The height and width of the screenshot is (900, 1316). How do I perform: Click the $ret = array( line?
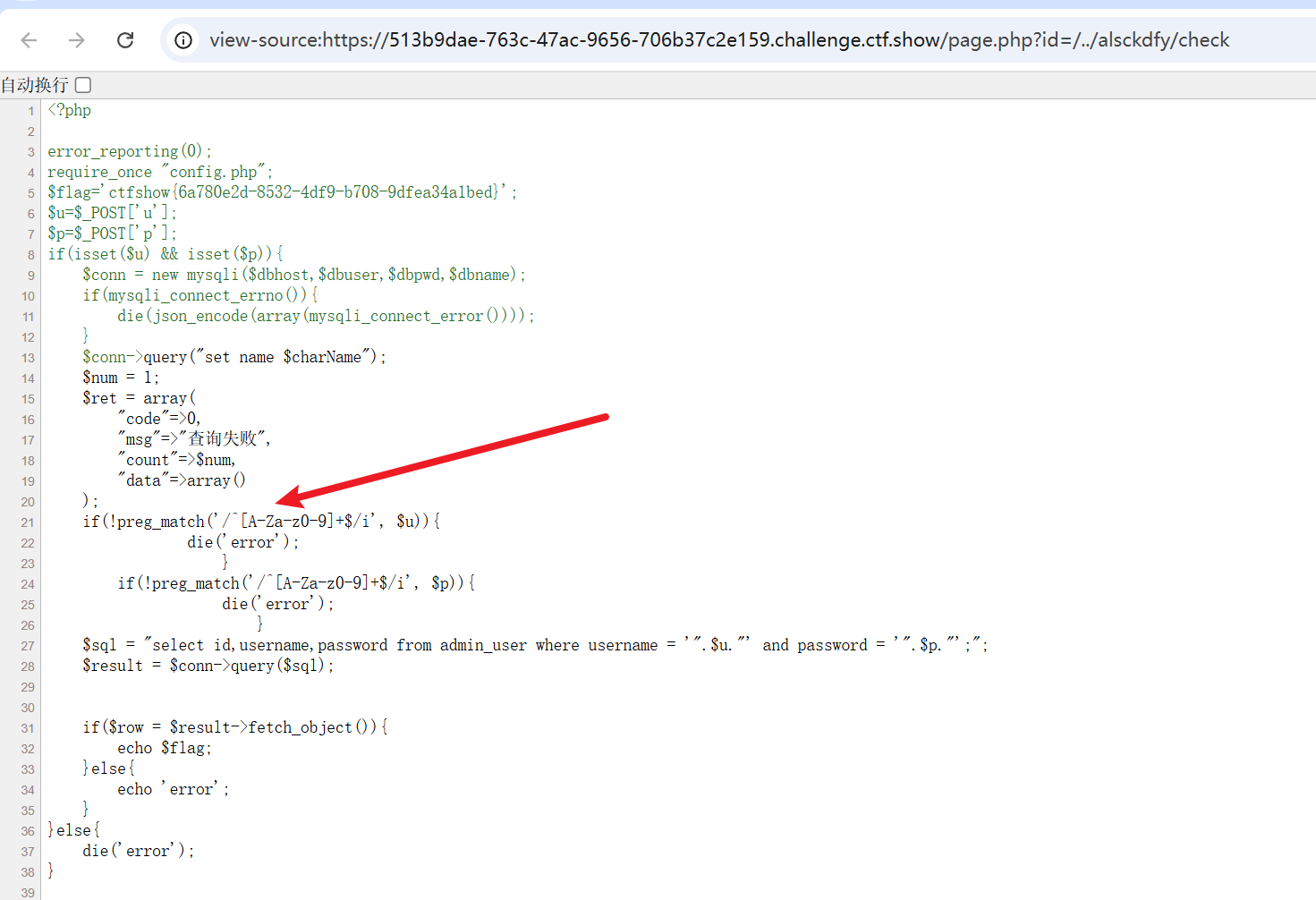point(139,398)
